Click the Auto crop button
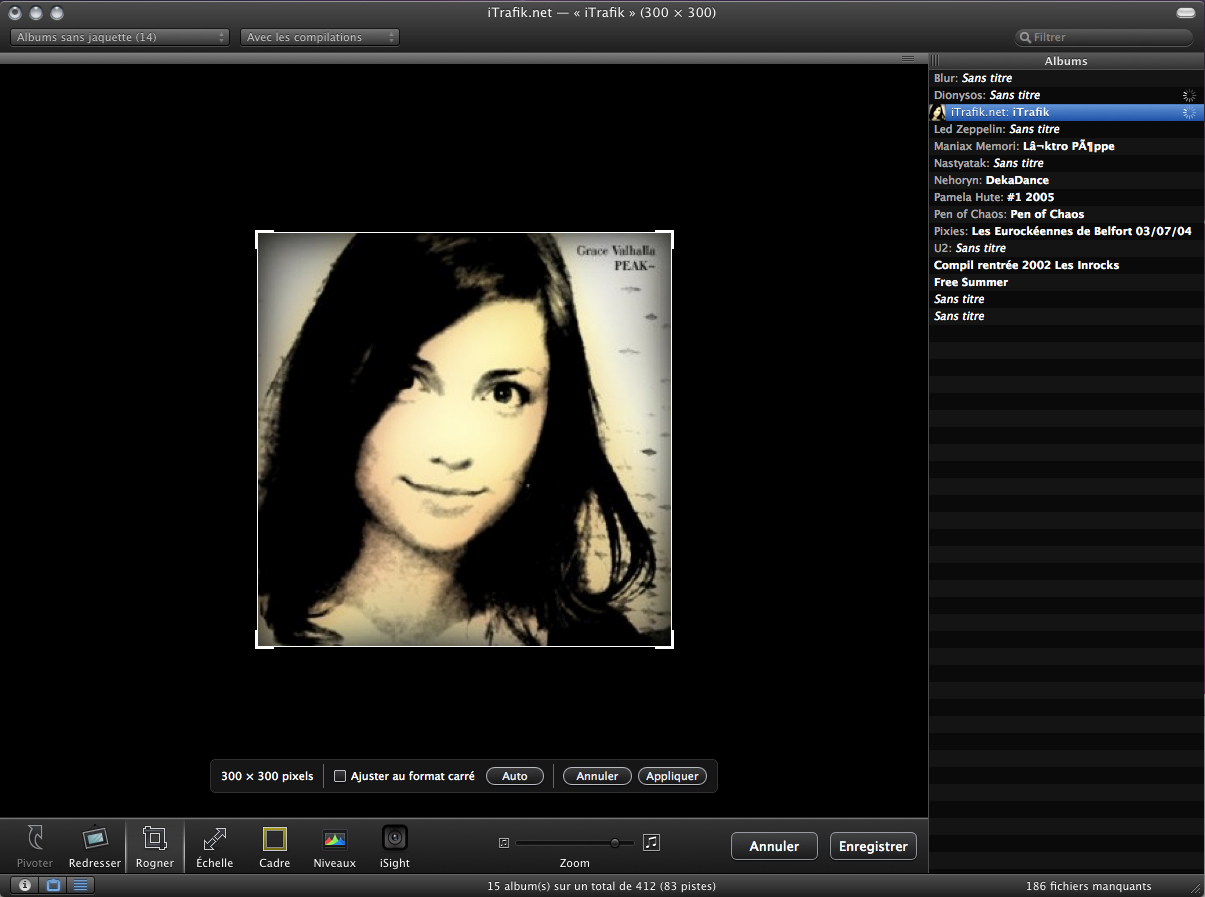 (x=515, y=776)
